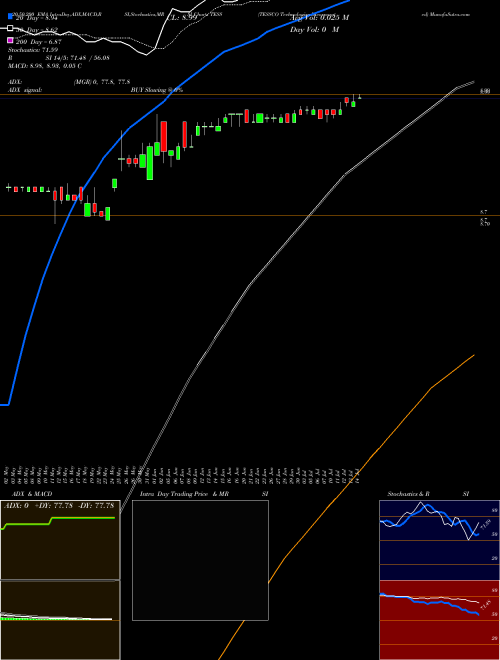Click the blue 20 Day legend swatch
Image resolution: width=500 pixels, height=660 pixels.
point(11,16)
